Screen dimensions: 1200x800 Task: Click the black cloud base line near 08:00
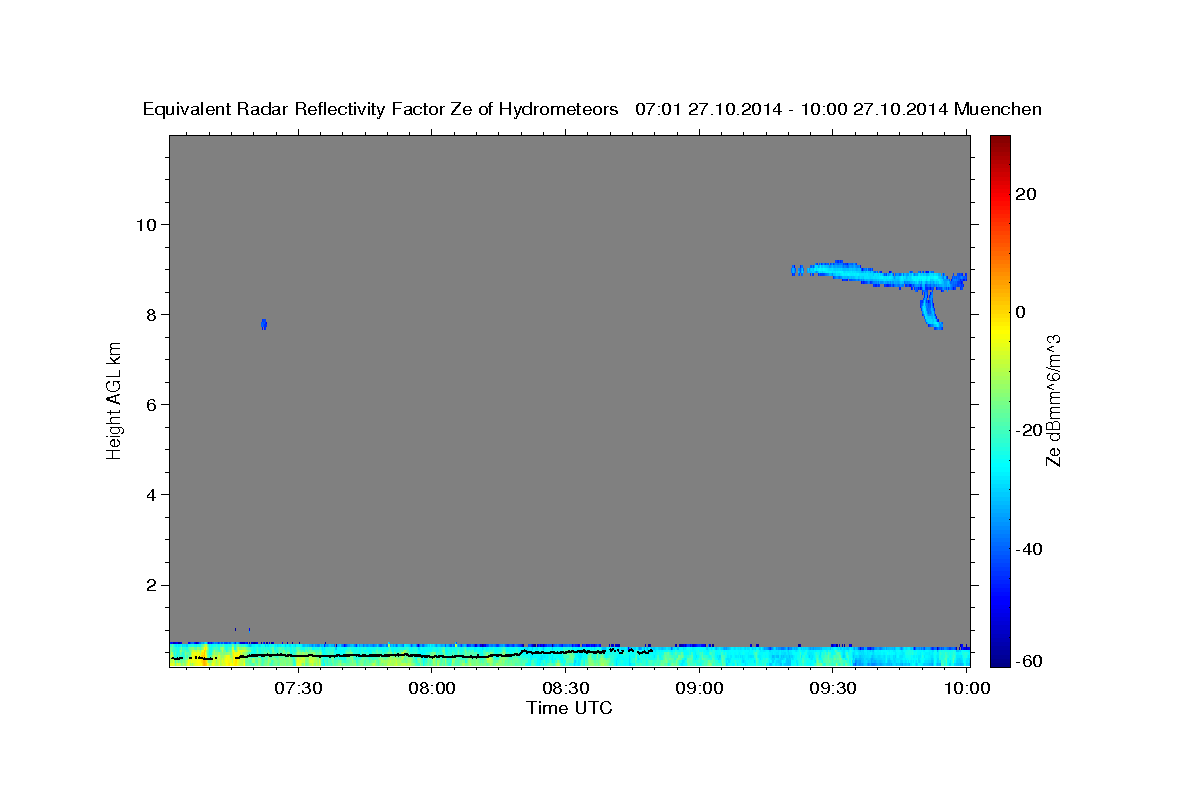(x=432, y=656)
